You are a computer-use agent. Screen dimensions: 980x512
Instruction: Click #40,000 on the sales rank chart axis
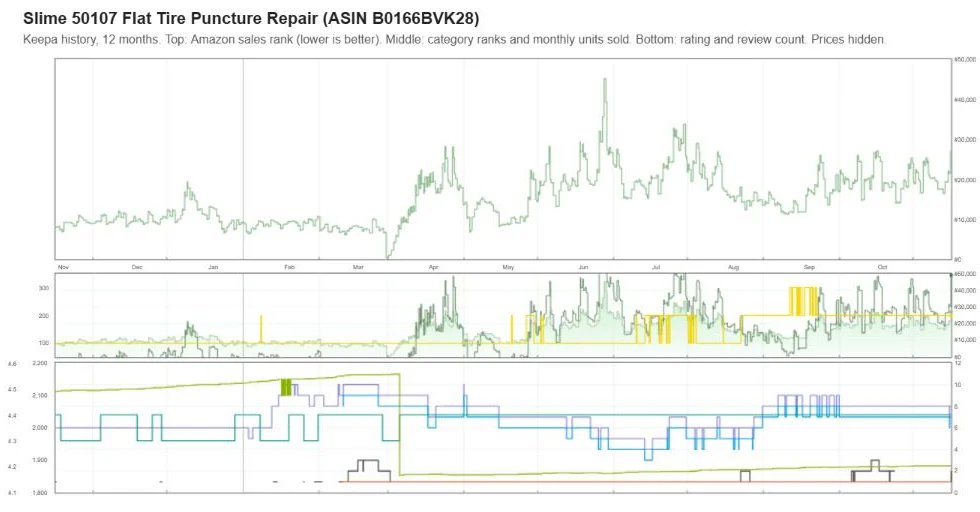[966, 99]
